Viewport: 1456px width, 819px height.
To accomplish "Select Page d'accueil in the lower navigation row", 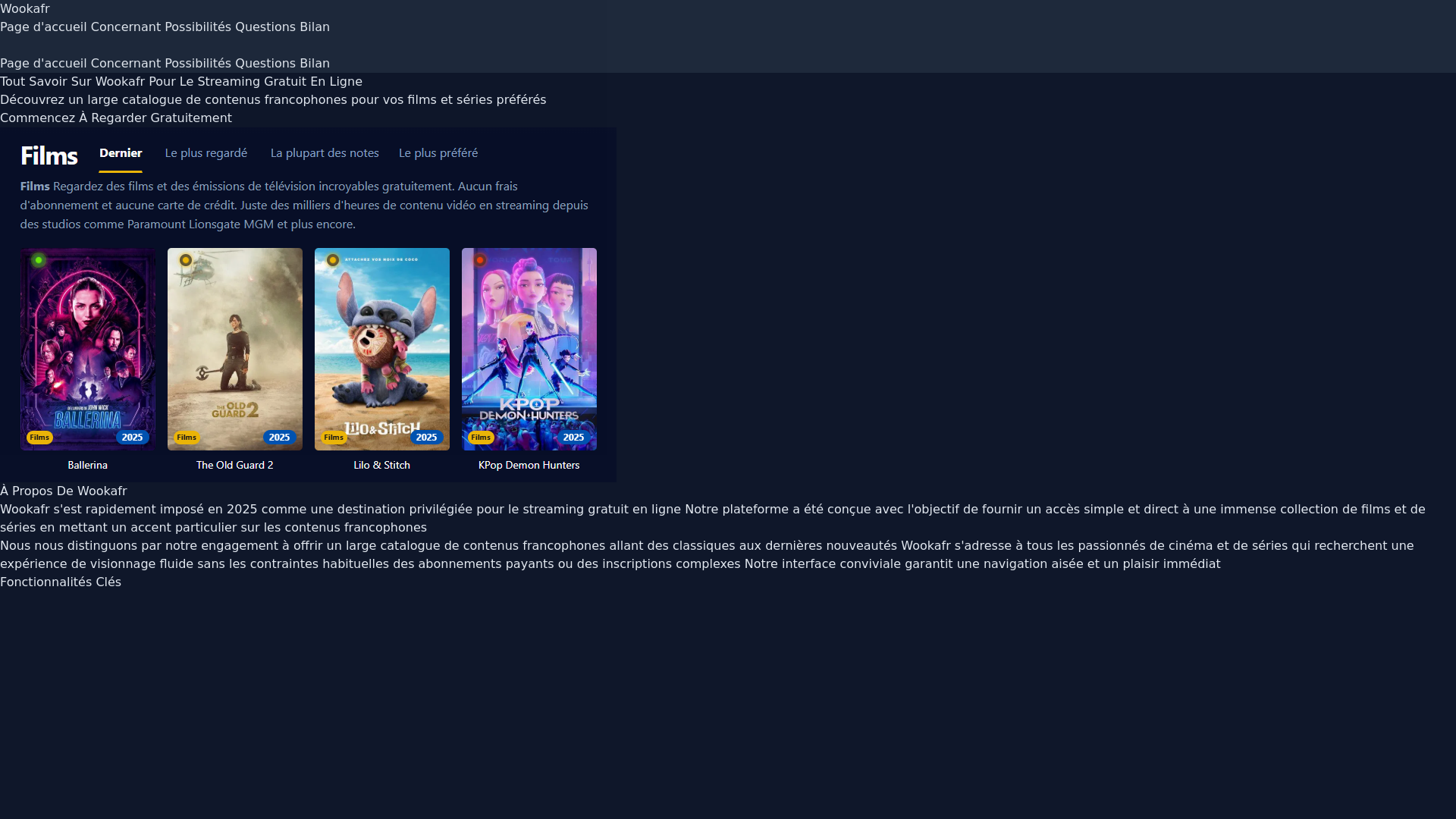I will pos(43,64).
